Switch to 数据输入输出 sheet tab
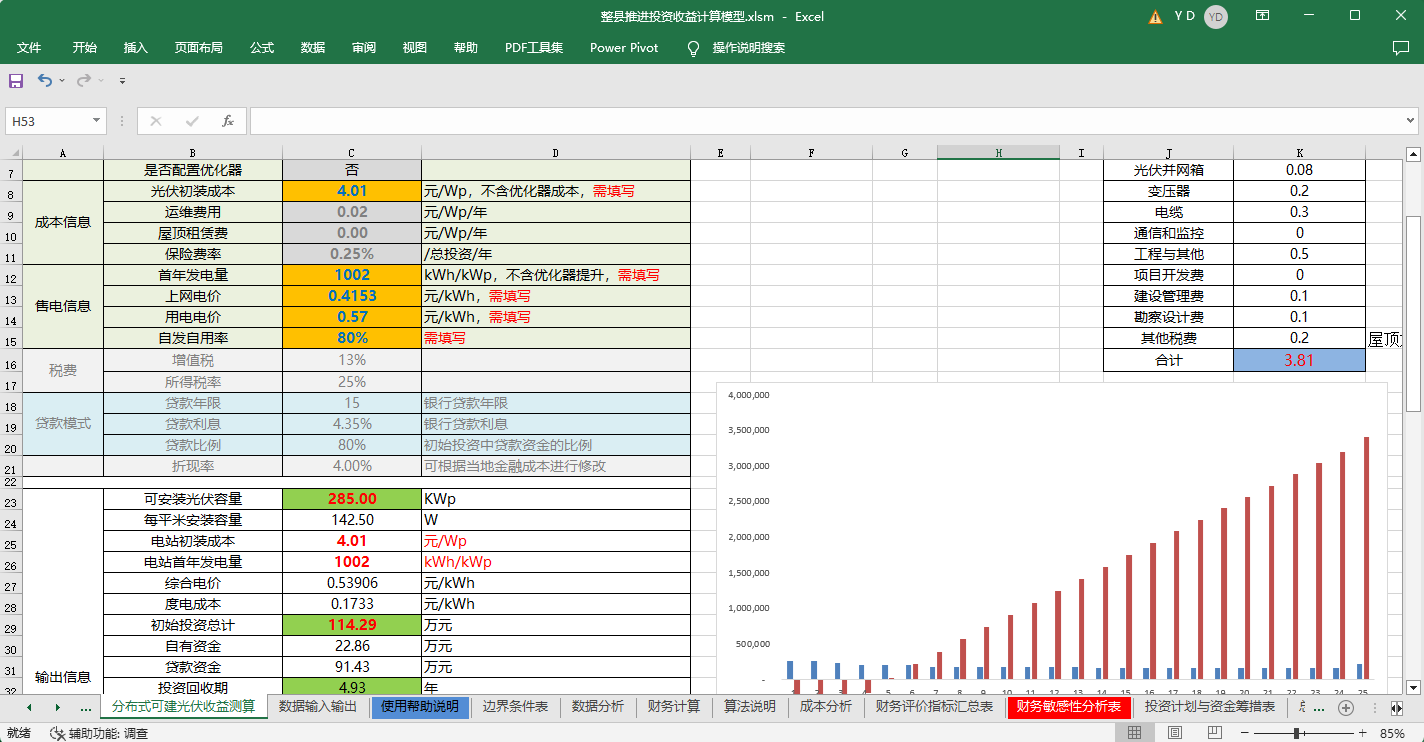Viewport: 1424px width, 742px height. coord(317,707)
